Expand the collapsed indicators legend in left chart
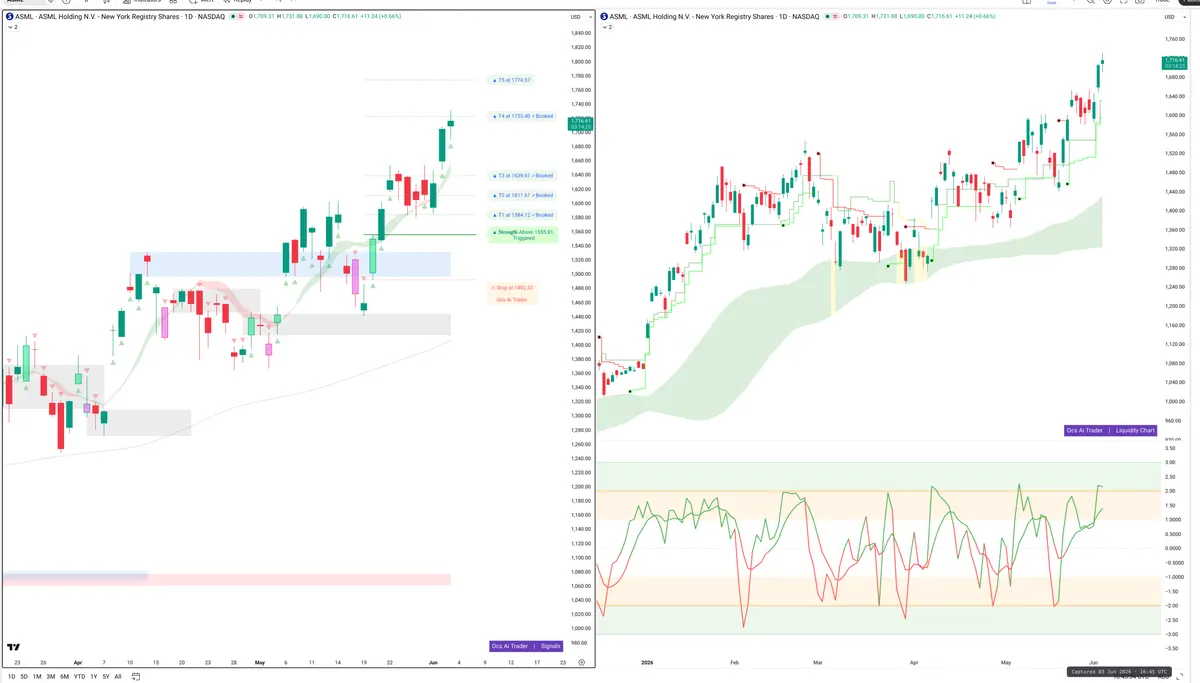Screen dimensions: 1200x683 pos(12,28)
